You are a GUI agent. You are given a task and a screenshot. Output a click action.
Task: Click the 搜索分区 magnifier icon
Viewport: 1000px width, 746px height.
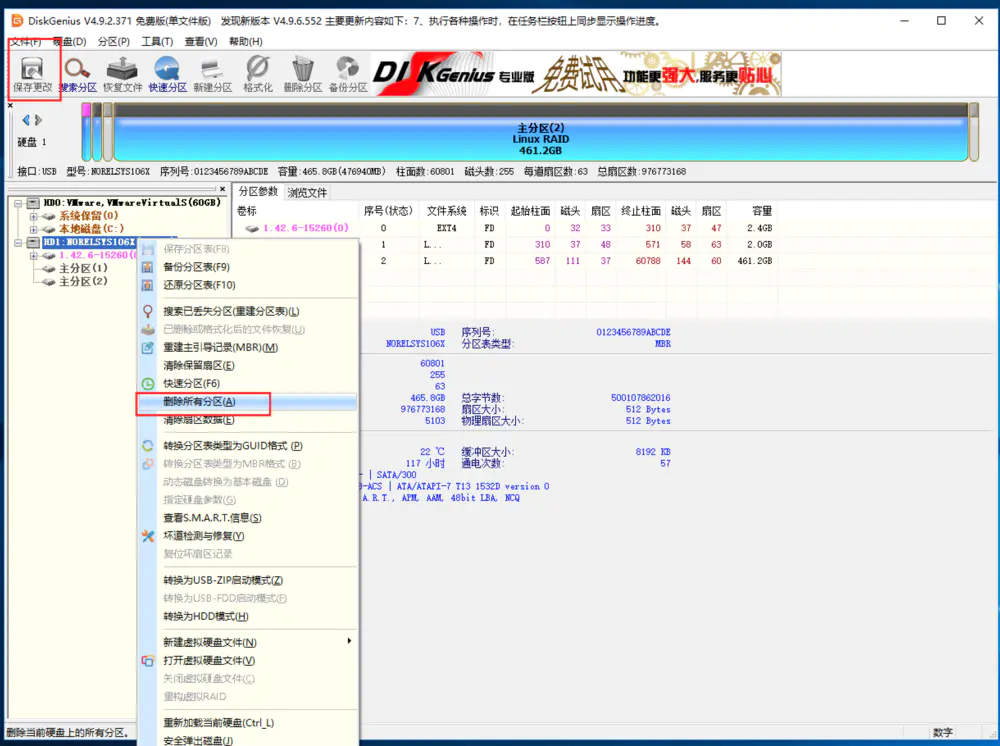pos(77,68)
